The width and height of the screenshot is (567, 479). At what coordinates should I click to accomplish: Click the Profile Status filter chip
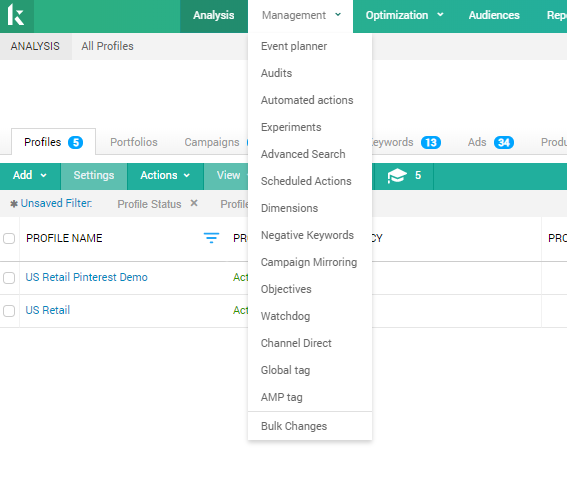tap(149, 204)
